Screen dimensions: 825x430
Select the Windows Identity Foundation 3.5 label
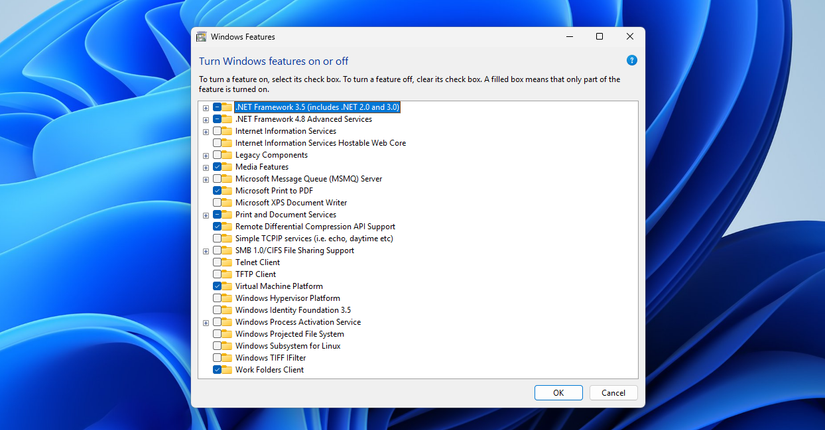[293, 310]
